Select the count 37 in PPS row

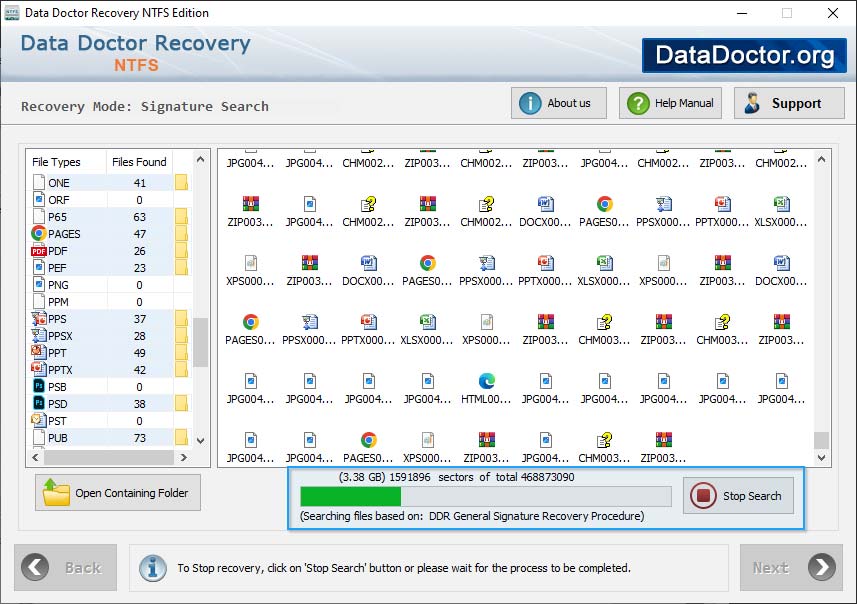tap(140, 319)
